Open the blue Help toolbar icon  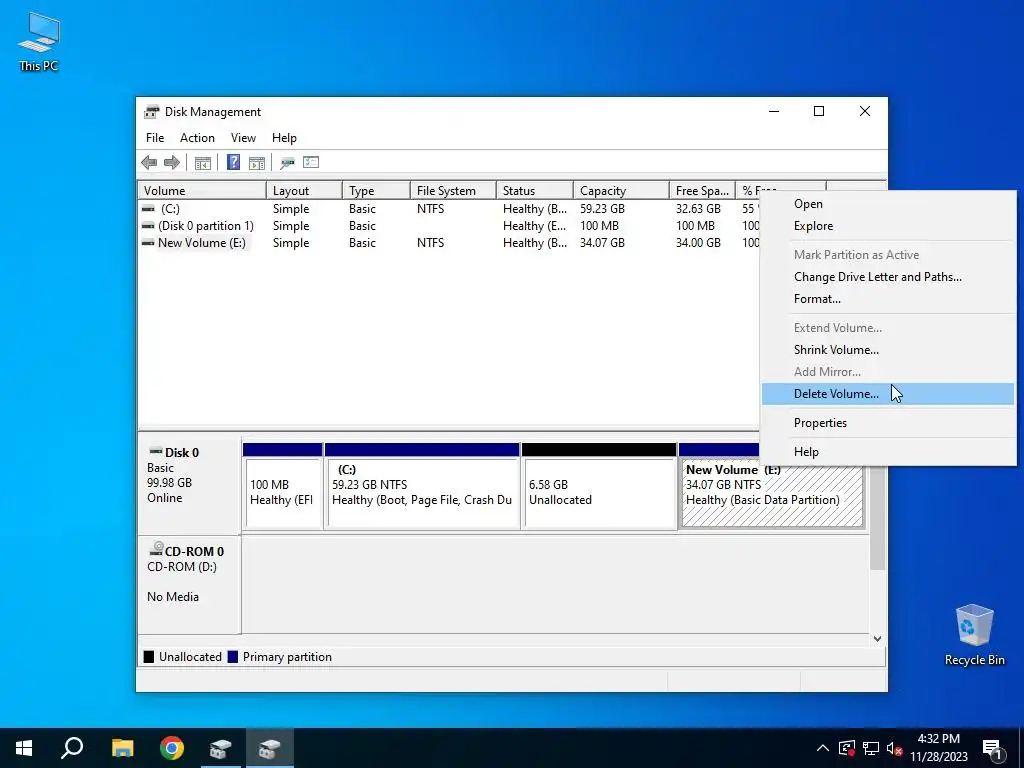[233, 163]
